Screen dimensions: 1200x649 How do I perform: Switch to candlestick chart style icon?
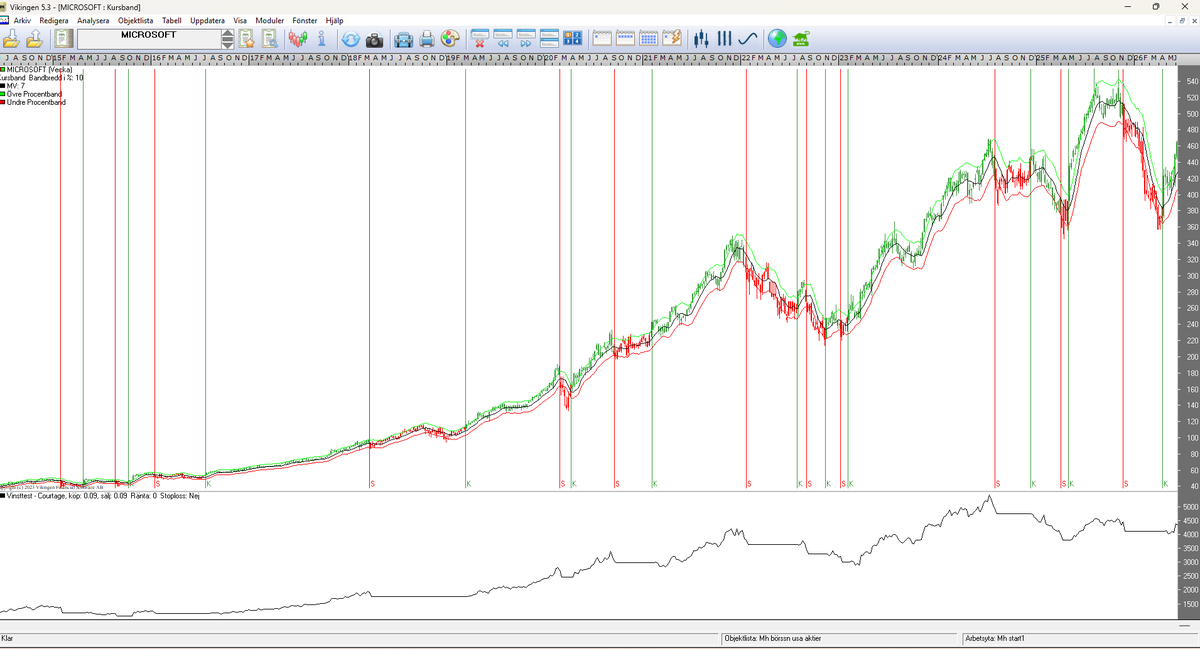[701, 39]
